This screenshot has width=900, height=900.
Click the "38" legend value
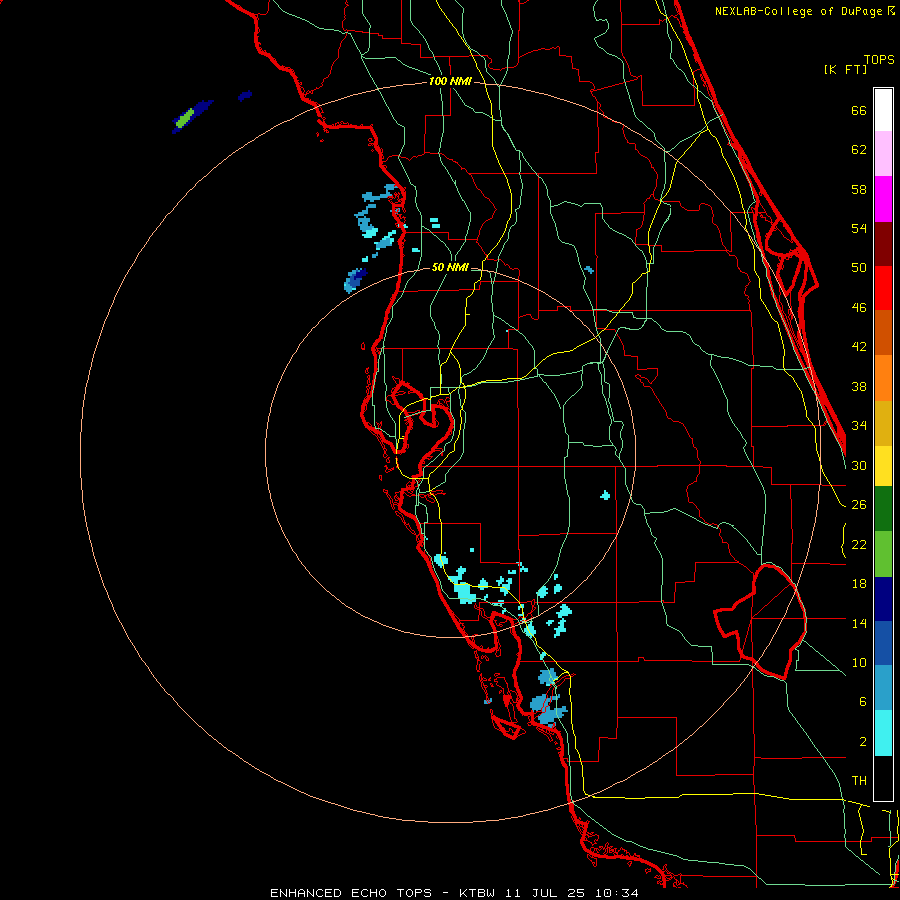pyautogui.click(x=859, y=386)
